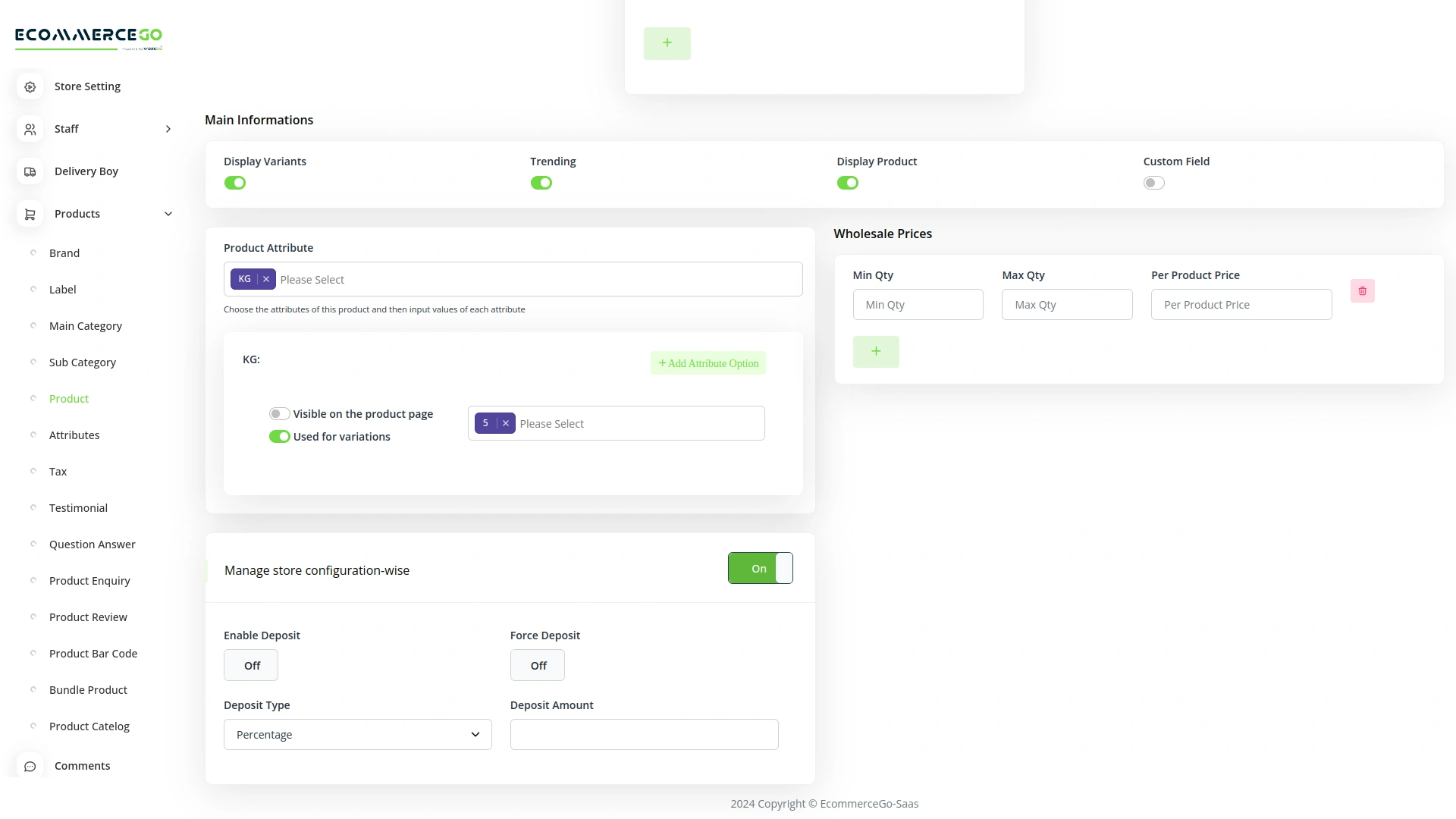
Task: Click the Per Product Price field
Action: [1241, 305]
